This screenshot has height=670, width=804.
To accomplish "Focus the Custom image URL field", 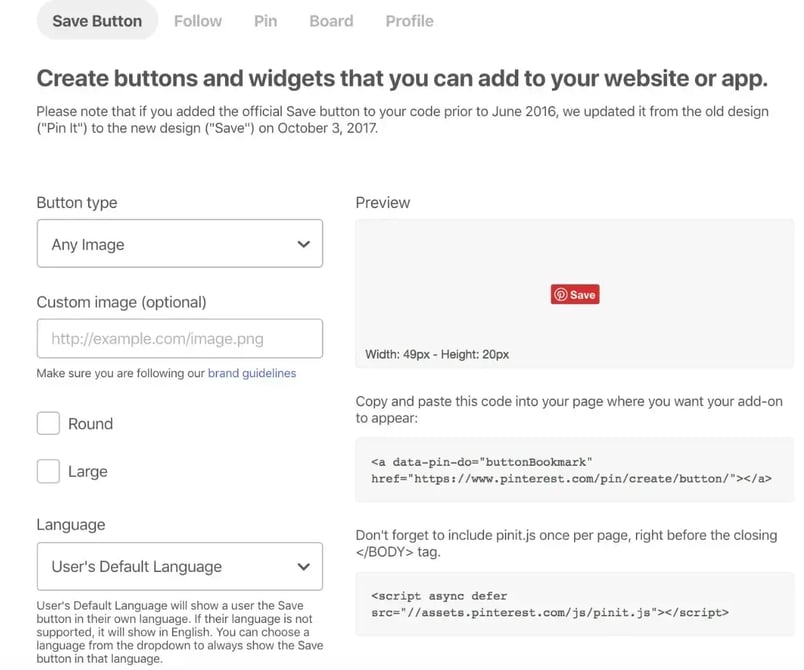I will (179, 338).
